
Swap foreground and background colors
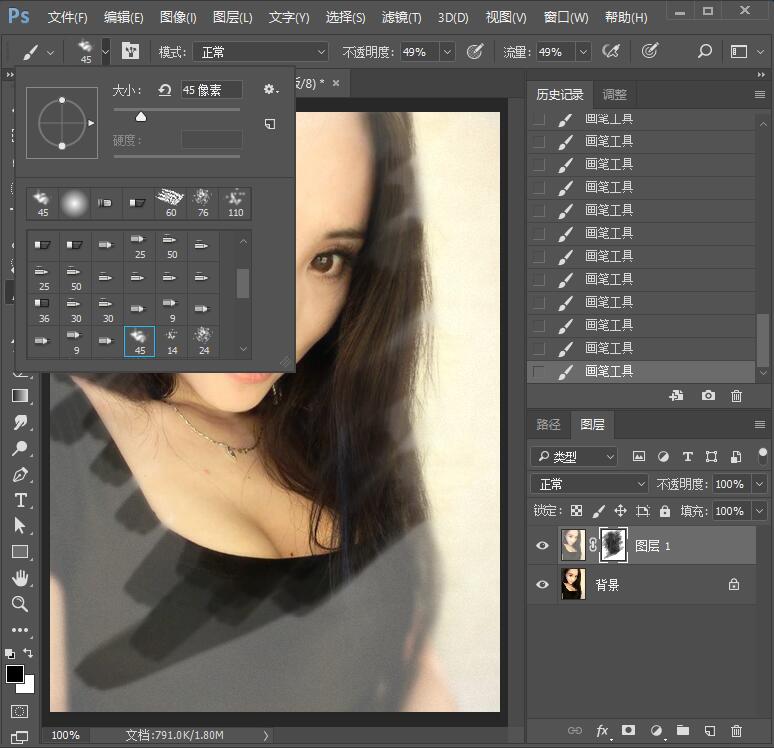28,654
